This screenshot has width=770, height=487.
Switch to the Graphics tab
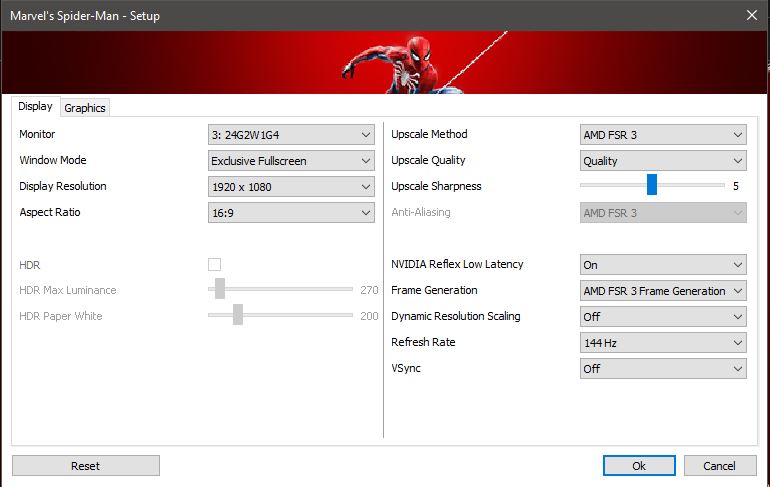[x=85, y=108]
